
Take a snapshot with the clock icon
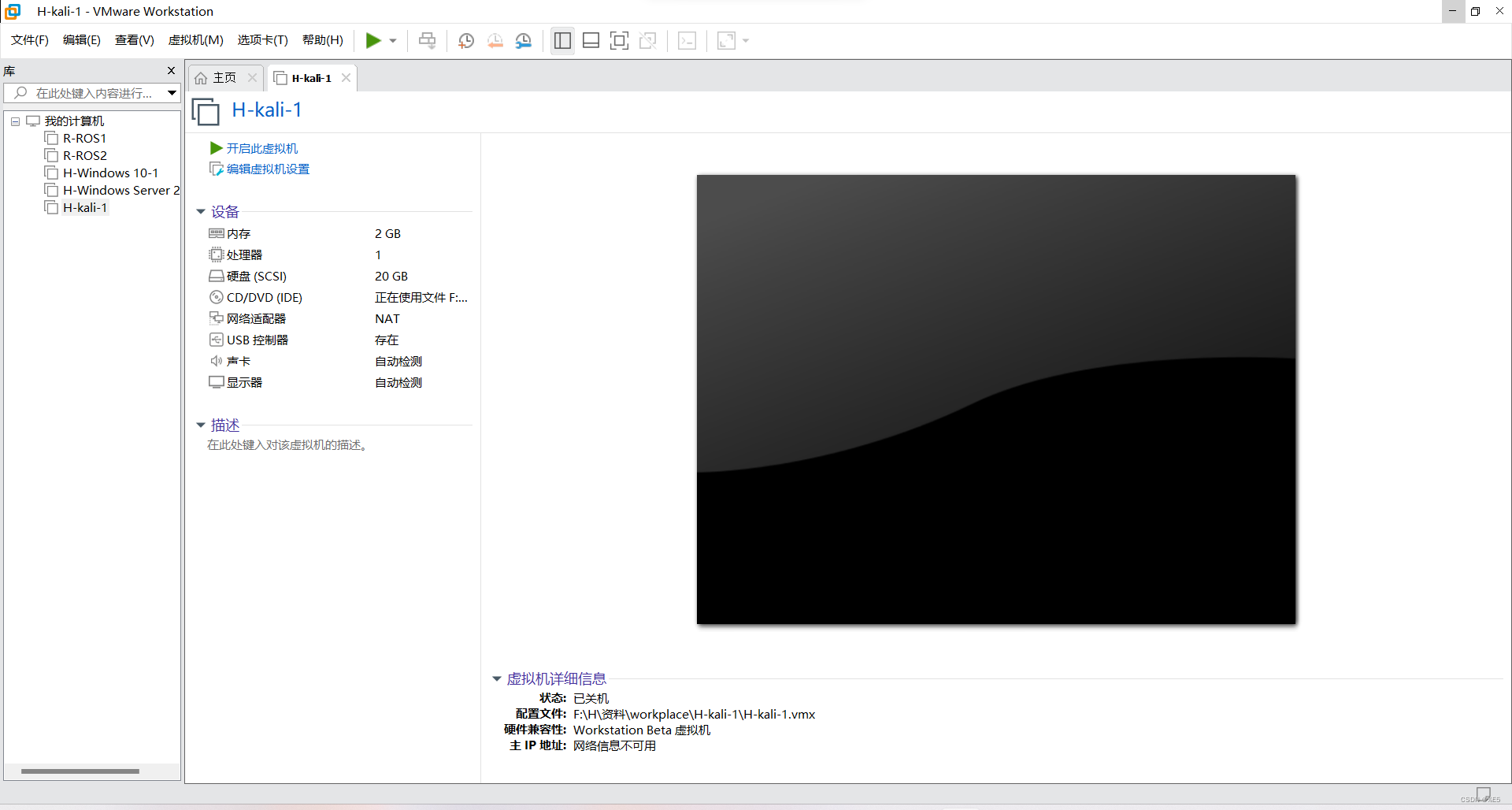[x=466, y=41]
